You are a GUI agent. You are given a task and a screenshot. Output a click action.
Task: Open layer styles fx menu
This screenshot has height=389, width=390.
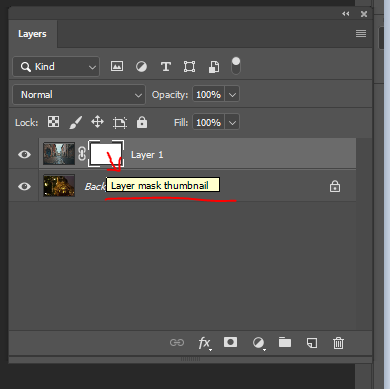[204, 343]
